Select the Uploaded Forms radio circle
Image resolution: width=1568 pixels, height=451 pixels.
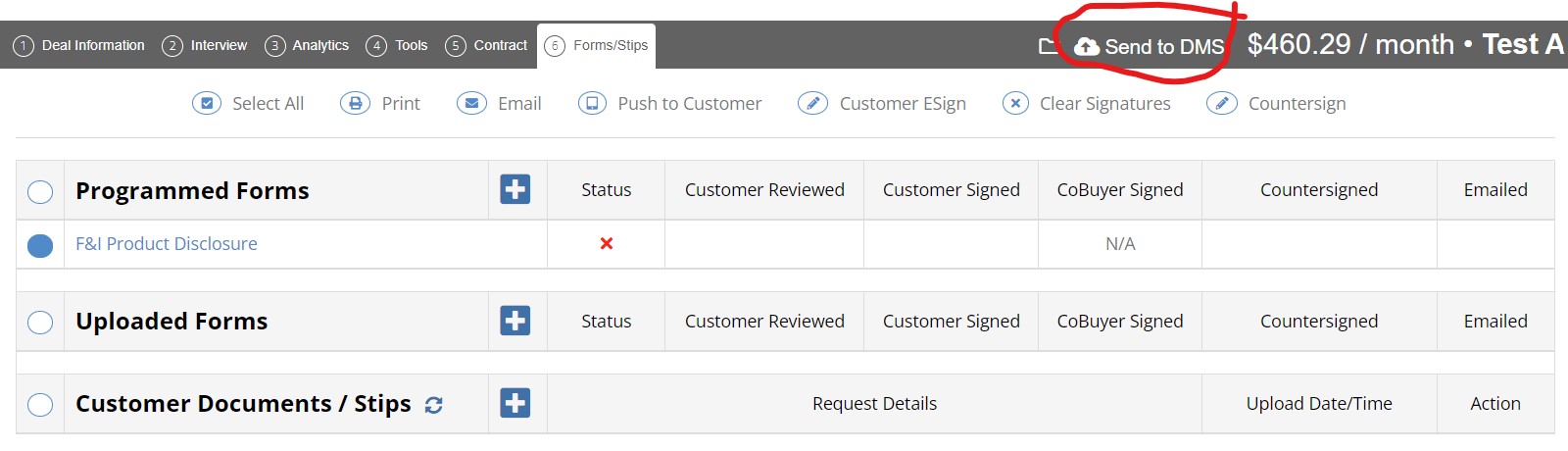coord(40,322)
